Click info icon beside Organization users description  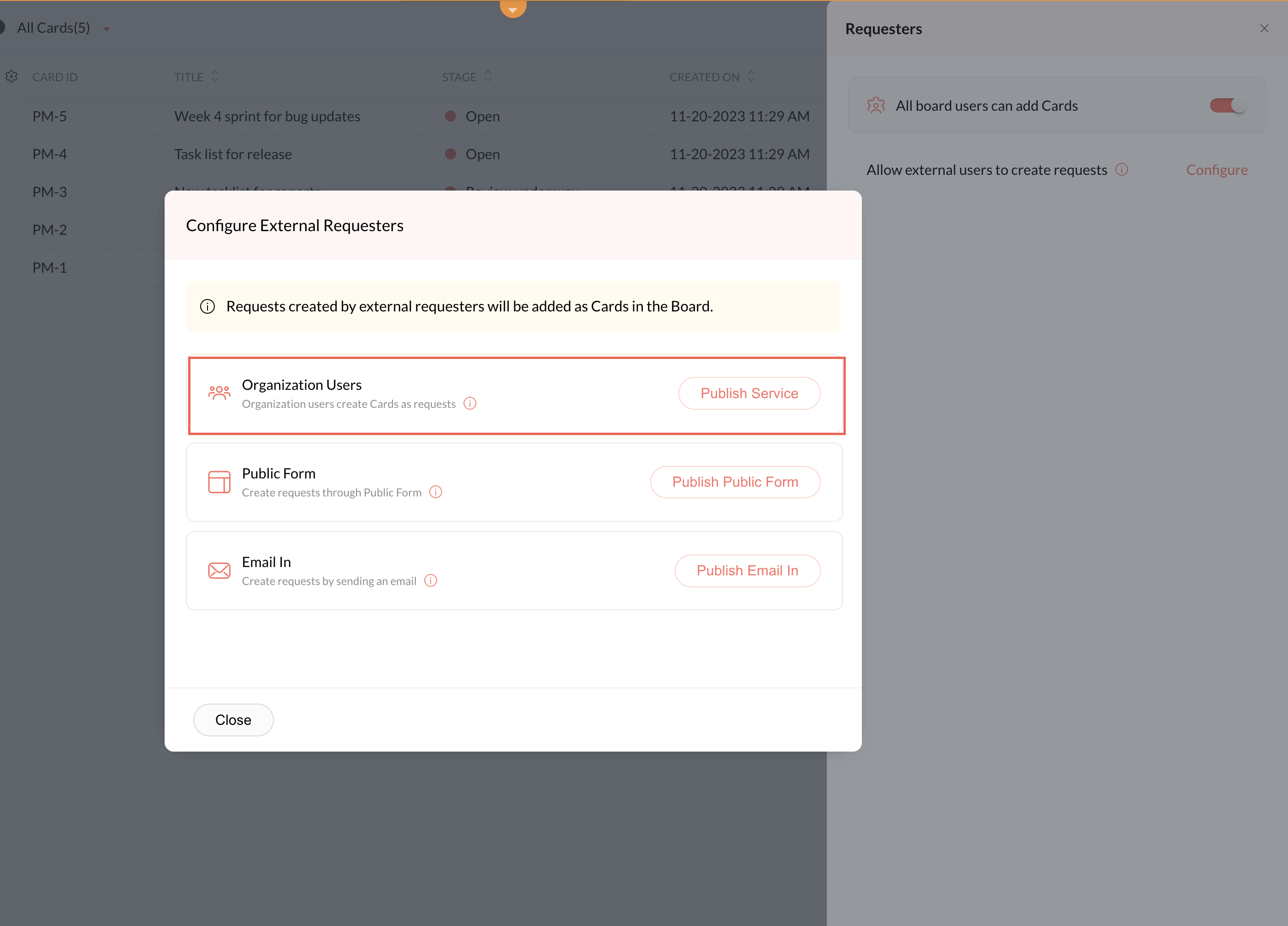coord(469,403)
